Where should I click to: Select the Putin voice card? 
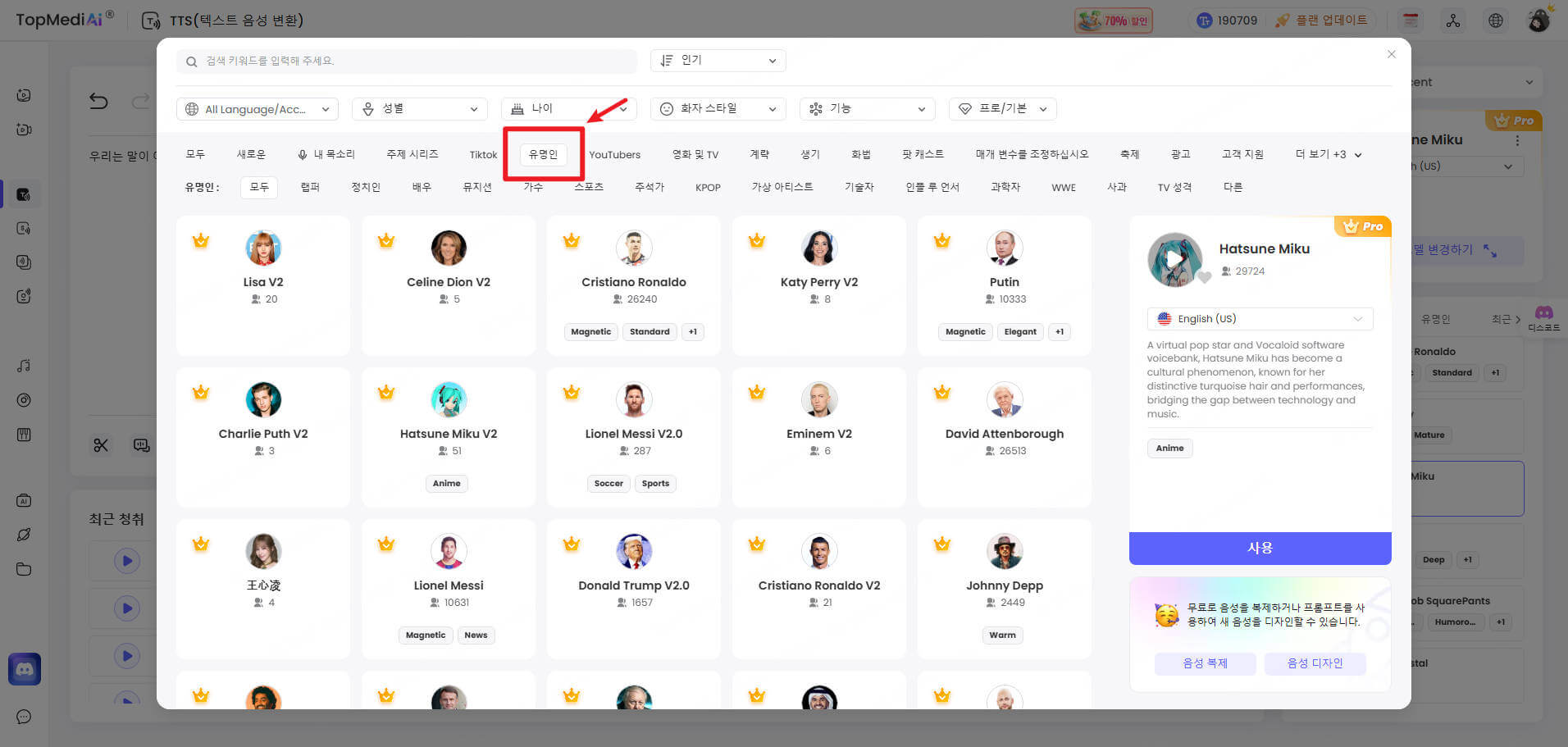tap(1005, 285)
